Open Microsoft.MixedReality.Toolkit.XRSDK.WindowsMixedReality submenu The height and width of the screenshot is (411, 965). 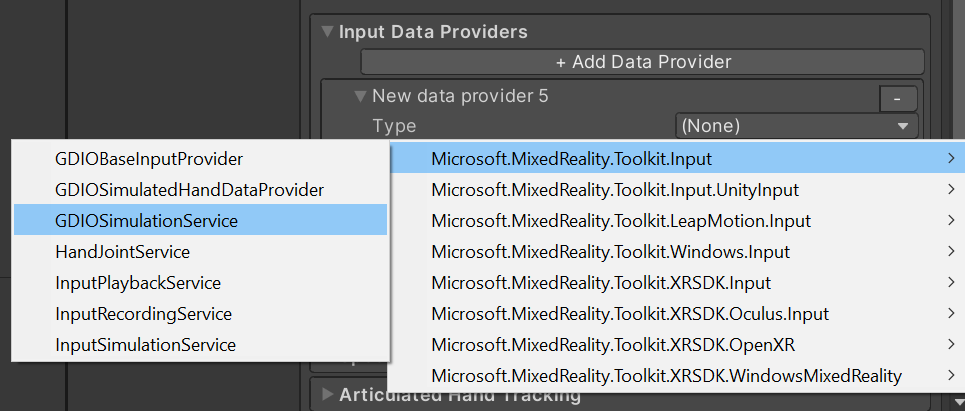tap(677, 375)
